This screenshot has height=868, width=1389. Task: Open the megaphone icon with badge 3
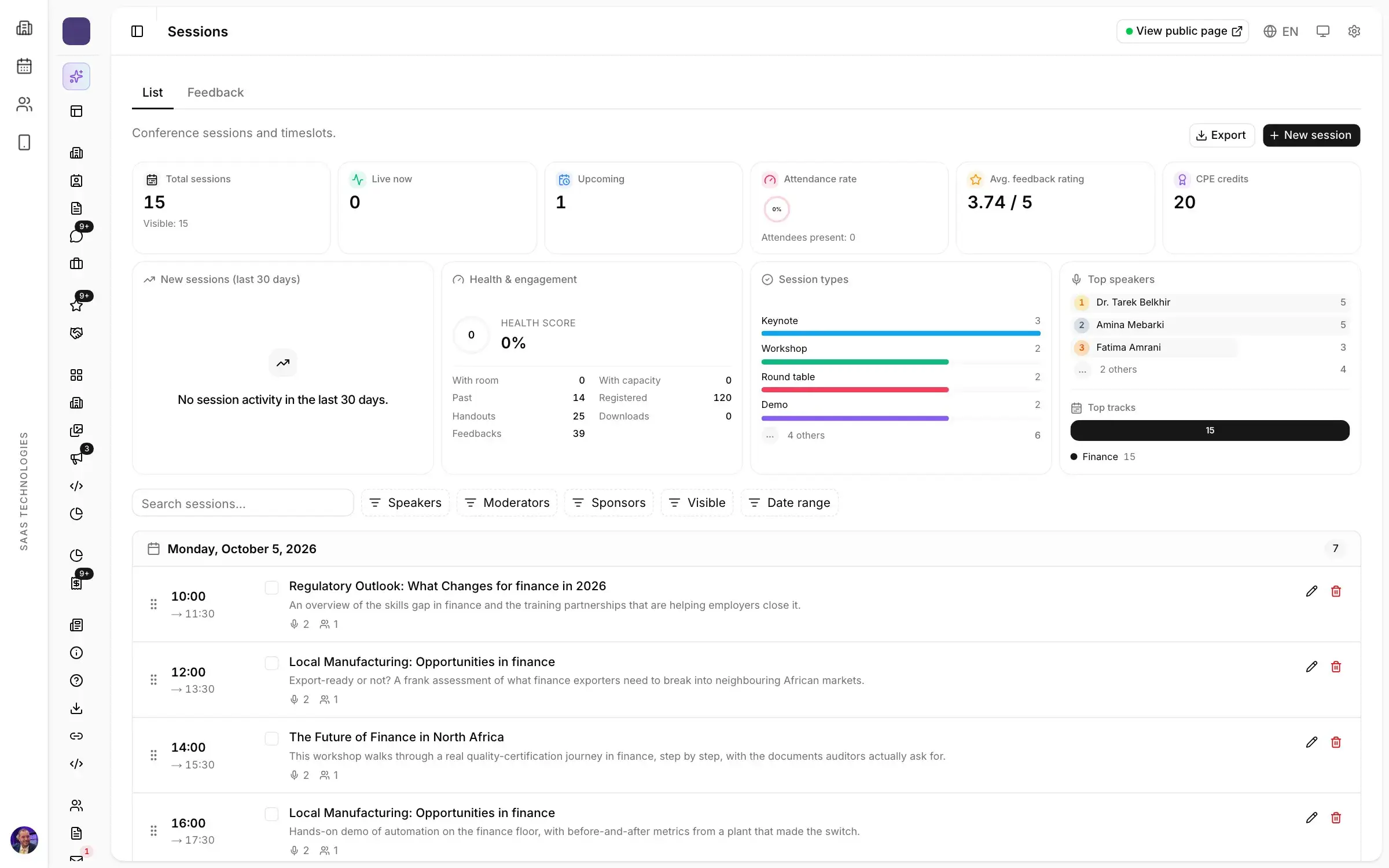pos(76,458)
